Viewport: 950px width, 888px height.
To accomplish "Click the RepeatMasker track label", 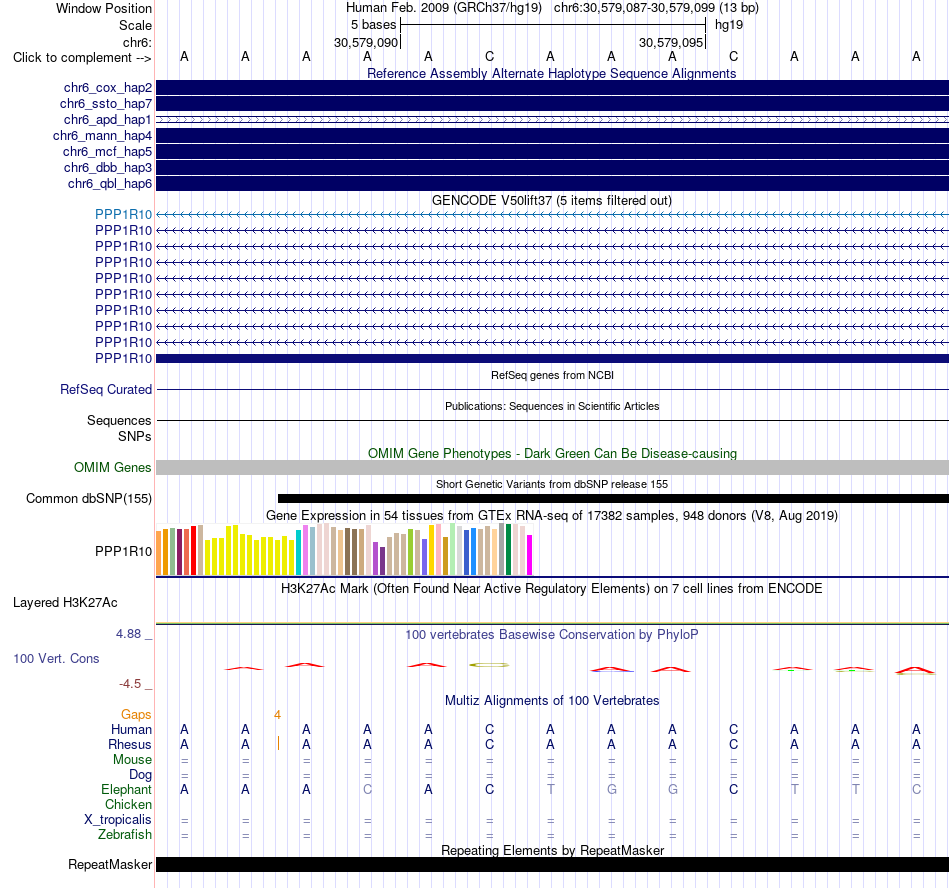I will (110, 864).
